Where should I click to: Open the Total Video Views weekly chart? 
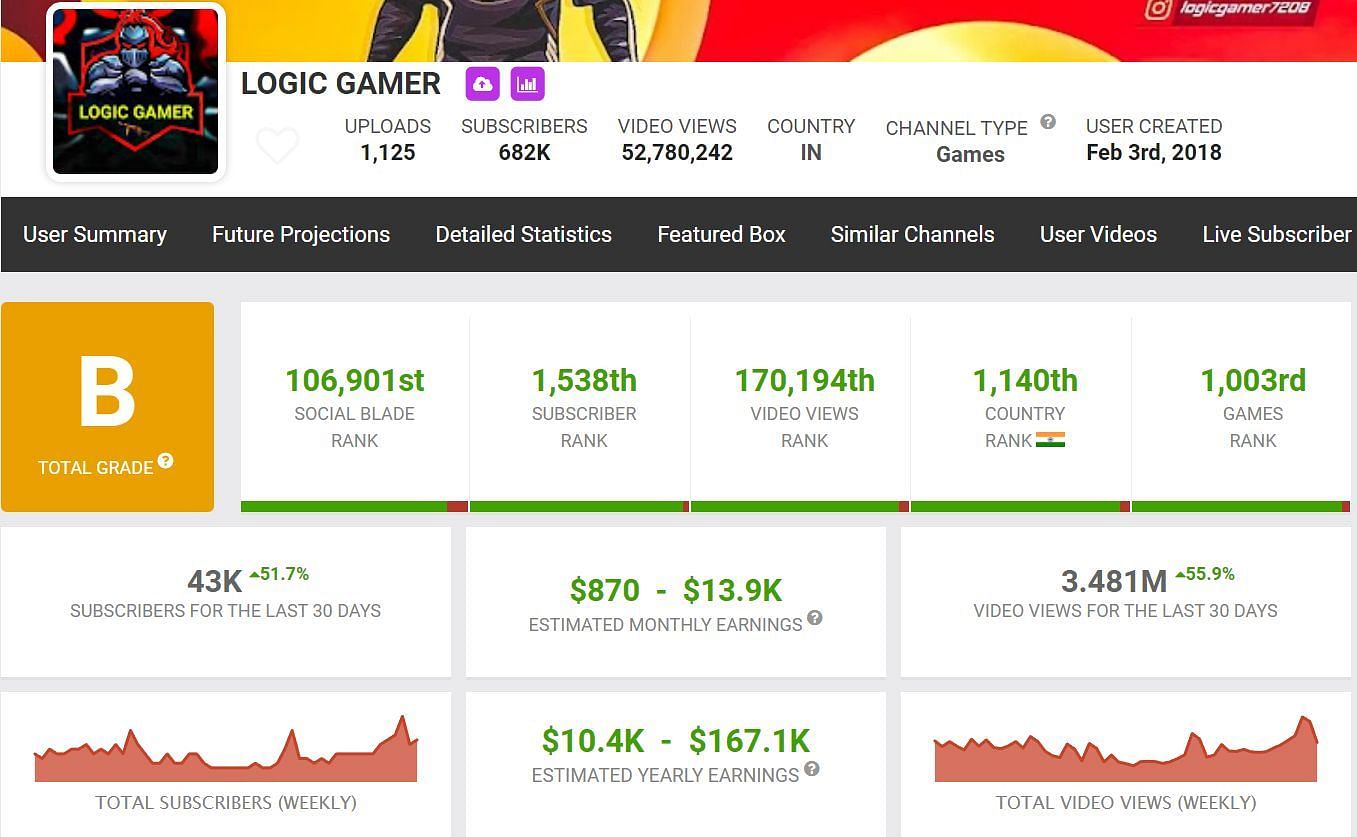(1126, 748)
